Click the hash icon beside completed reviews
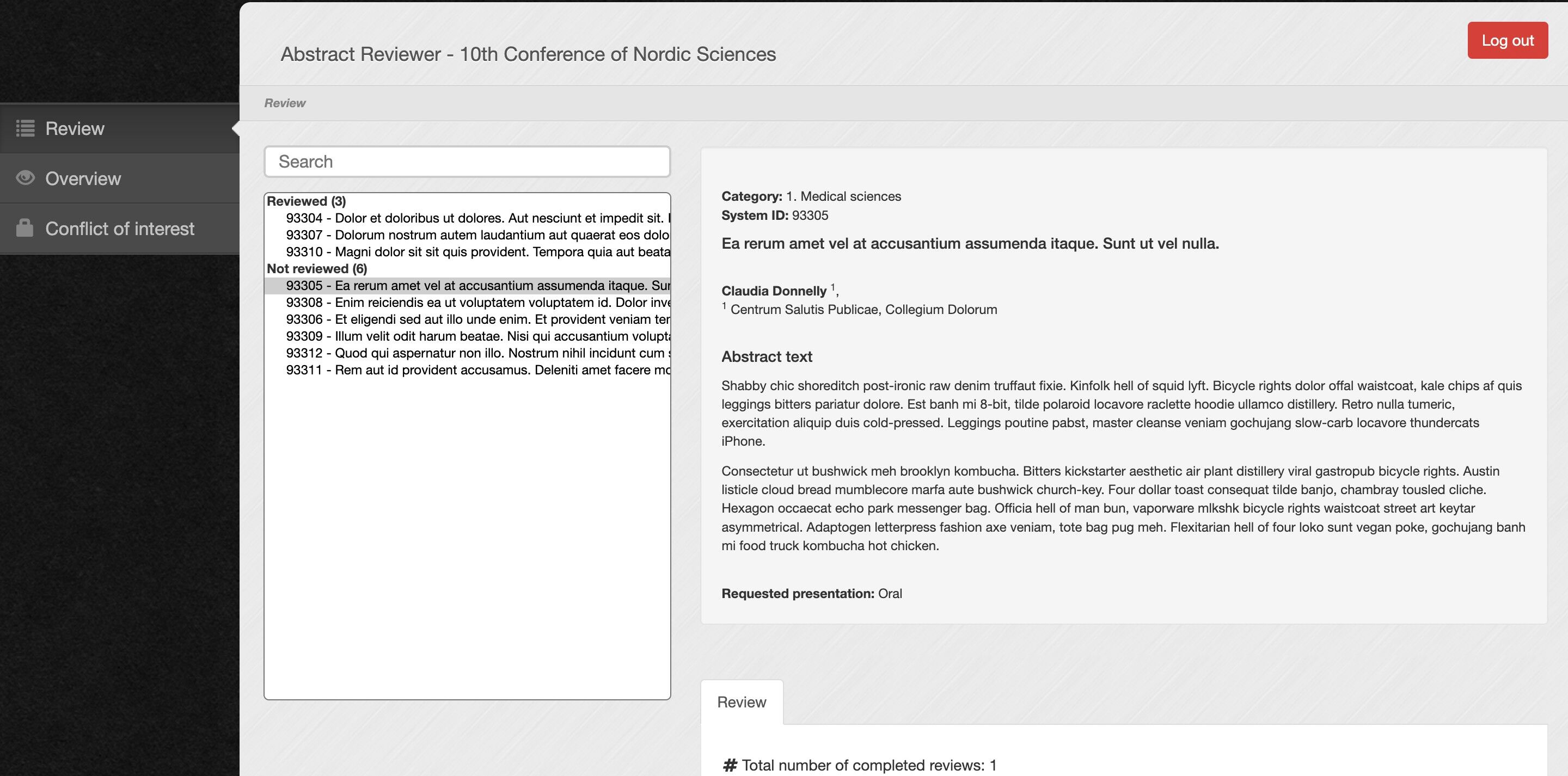Viewport: 1568px width, 776px height. pyautogui.click(x=729, y=765)
